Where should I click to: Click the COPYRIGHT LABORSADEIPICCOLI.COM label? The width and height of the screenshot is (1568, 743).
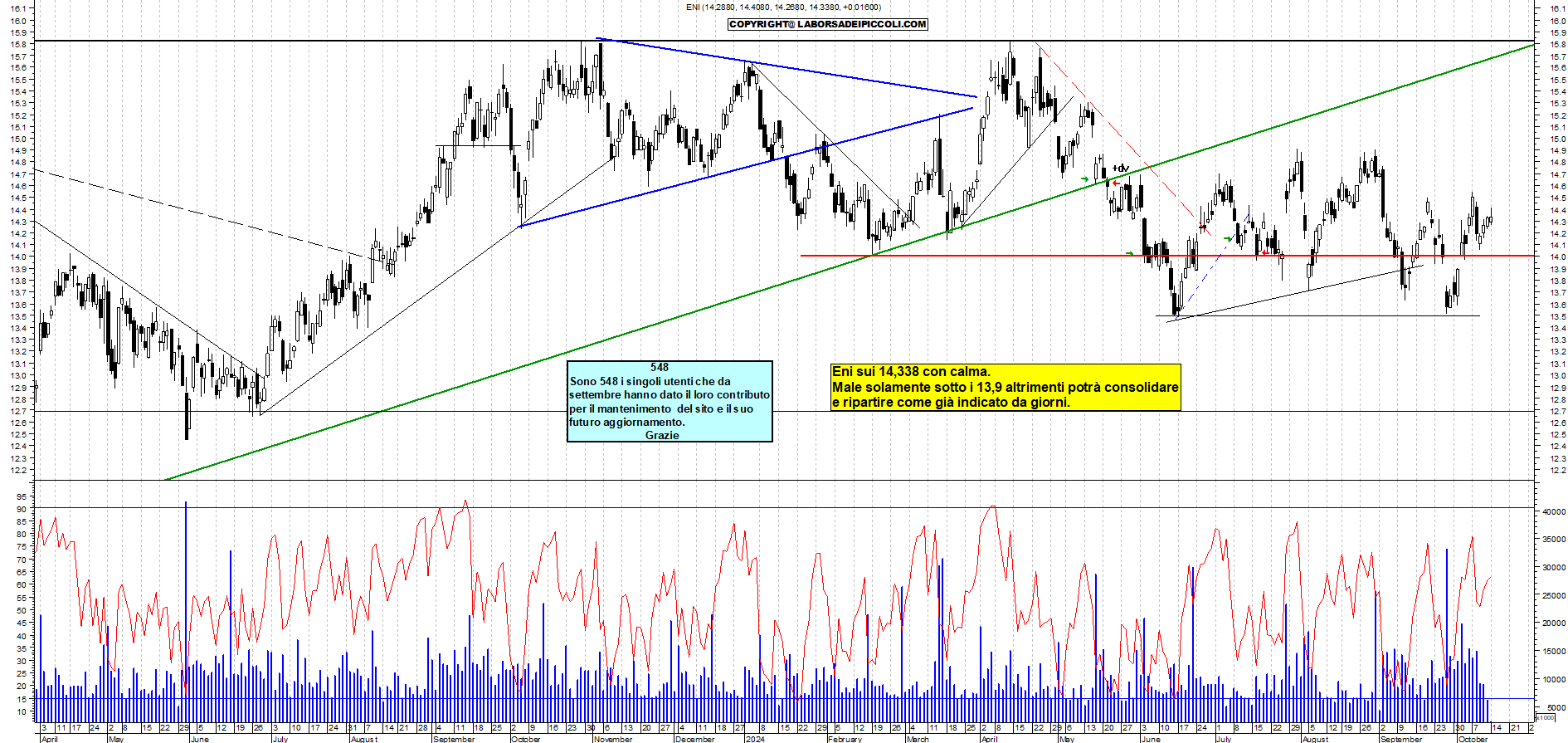click(827, 24)
